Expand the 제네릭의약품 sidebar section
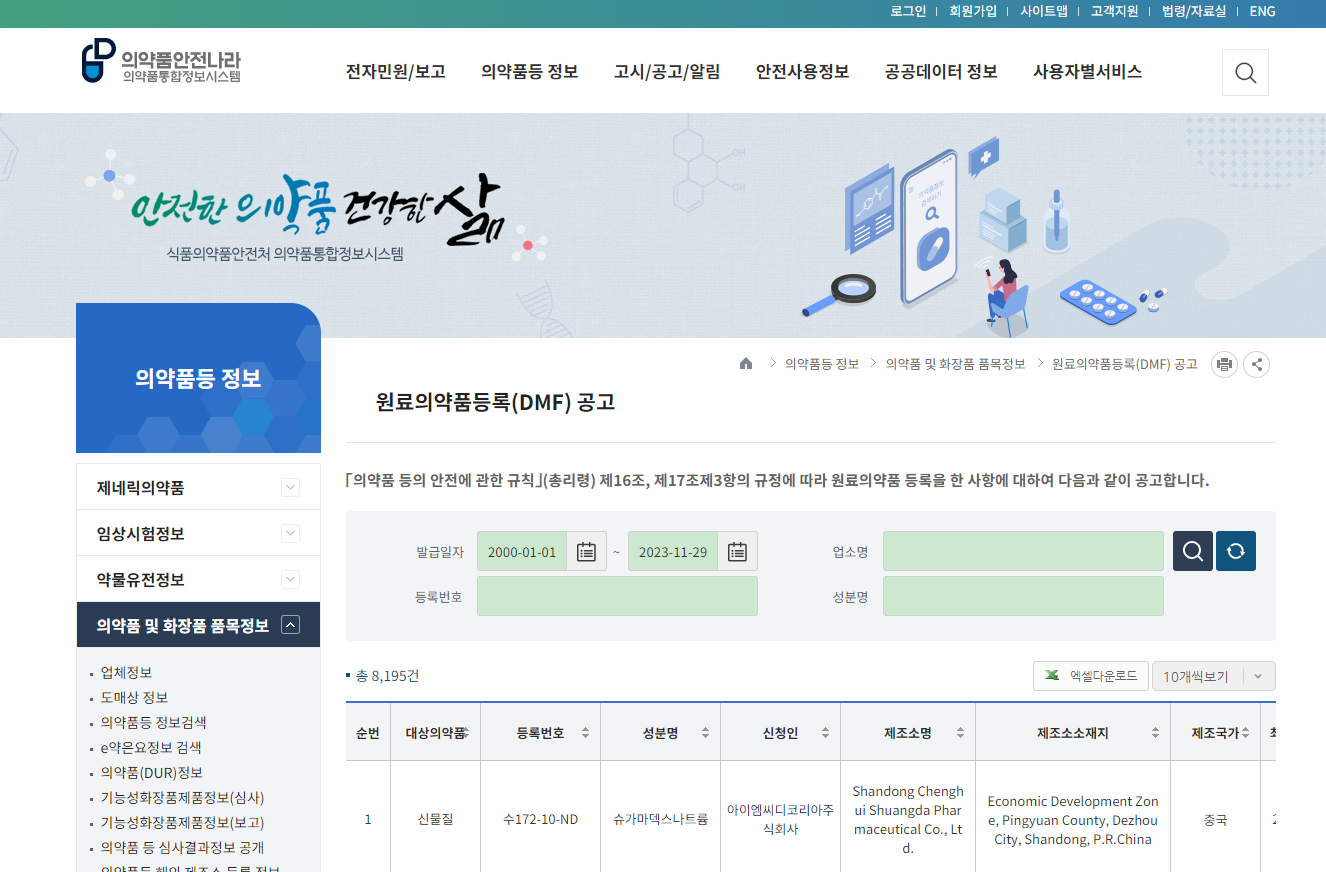The image size is (1326, 872). 290,488
